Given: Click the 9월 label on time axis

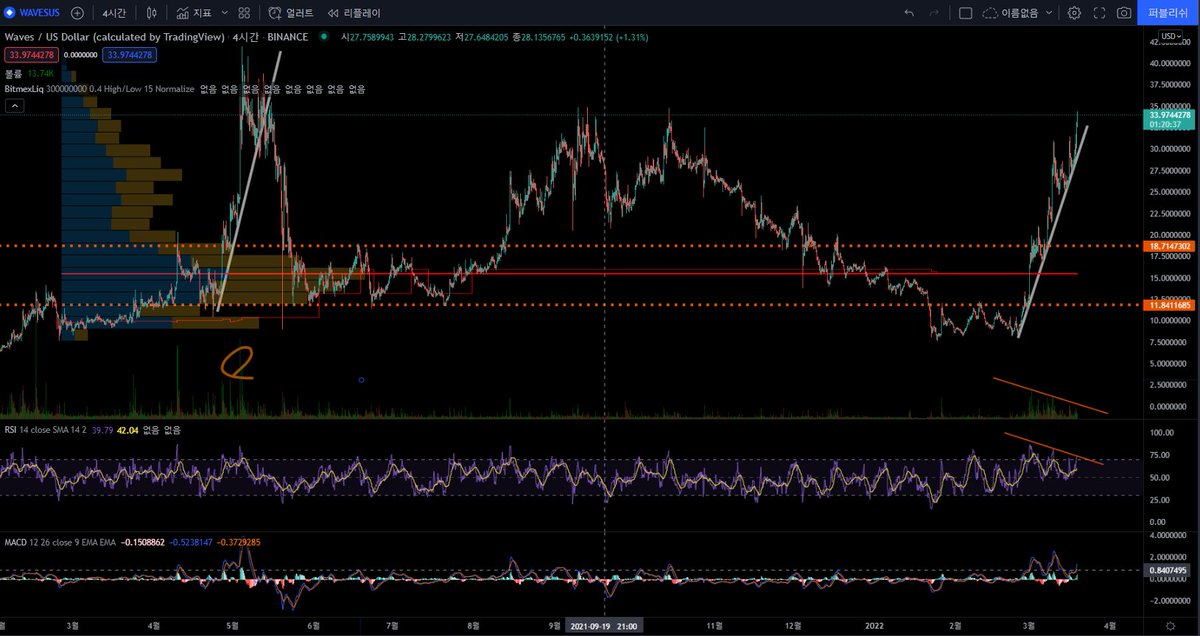Looking at the screenshot, I should tap(554, 627).
